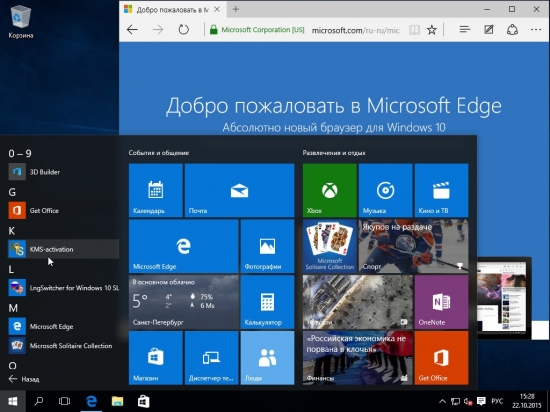Viewport: 550px width, 412px height.
Task: Open the Почта mail tile
Action: [239, 190]
